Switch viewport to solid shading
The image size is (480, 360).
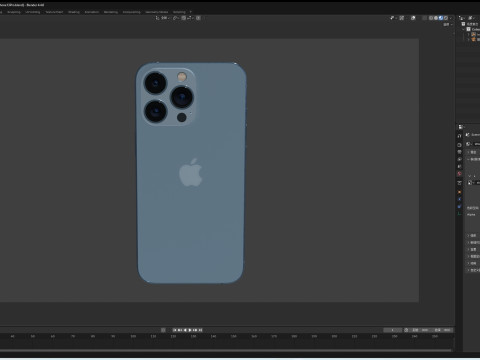[436, 18]
